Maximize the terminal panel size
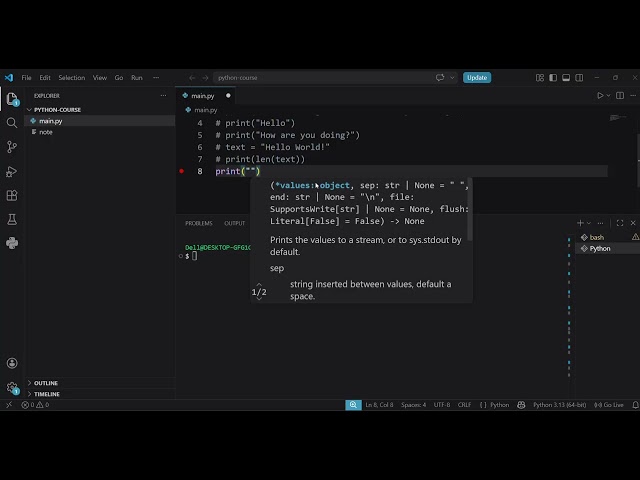Image resolution: width=640 pixels, height=480 pixels. [x=620, y=223]
